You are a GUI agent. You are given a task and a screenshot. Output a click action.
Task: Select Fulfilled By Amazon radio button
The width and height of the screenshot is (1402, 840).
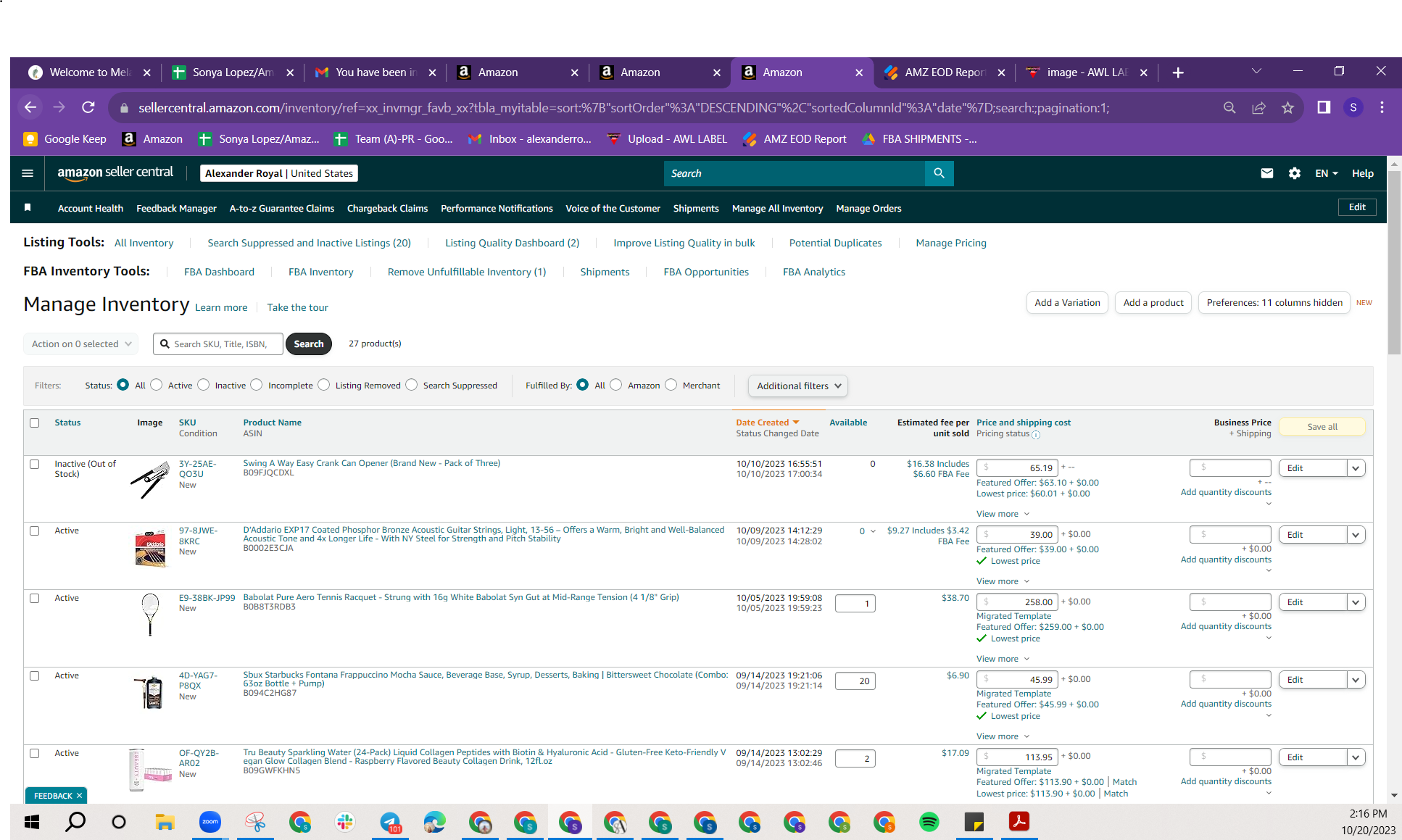pyautogui.click(x=616, y=385)
